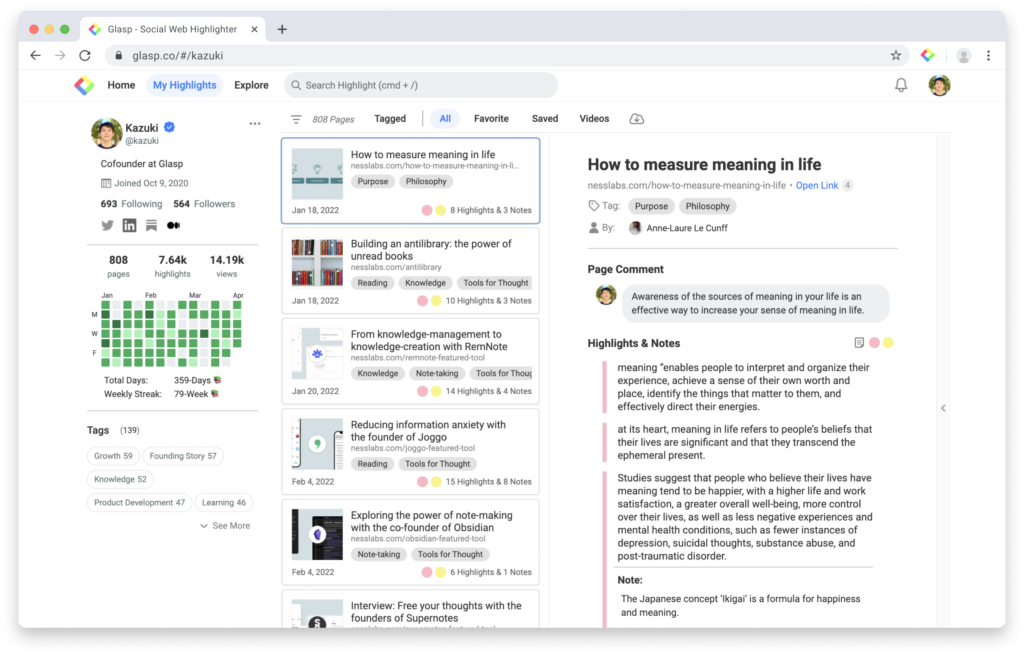The image size is (1024, 654).
Task: Select the Founding Story 57 tag
Action: 183,456
